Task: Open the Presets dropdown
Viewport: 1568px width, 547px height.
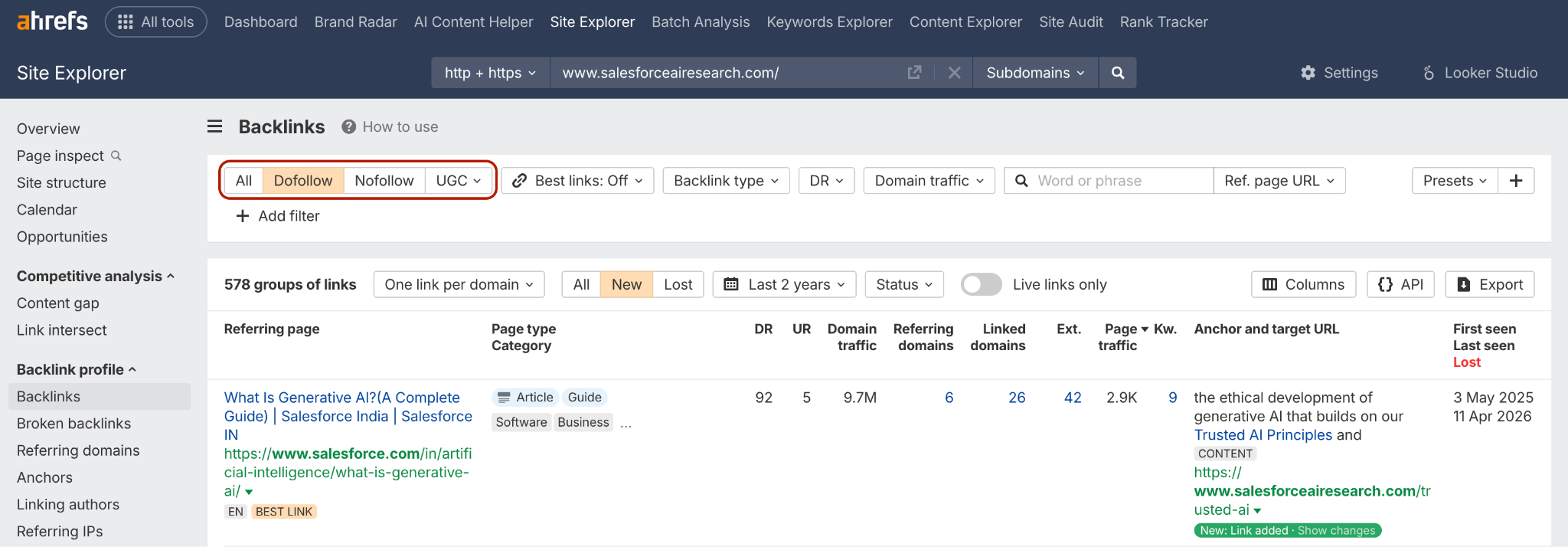Action: [1455, 181]
